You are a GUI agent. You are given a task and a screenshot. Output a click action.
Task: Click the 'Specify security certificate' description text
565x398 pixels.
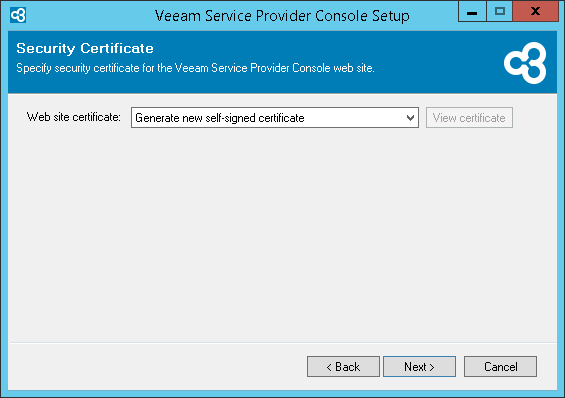[195, 68]
